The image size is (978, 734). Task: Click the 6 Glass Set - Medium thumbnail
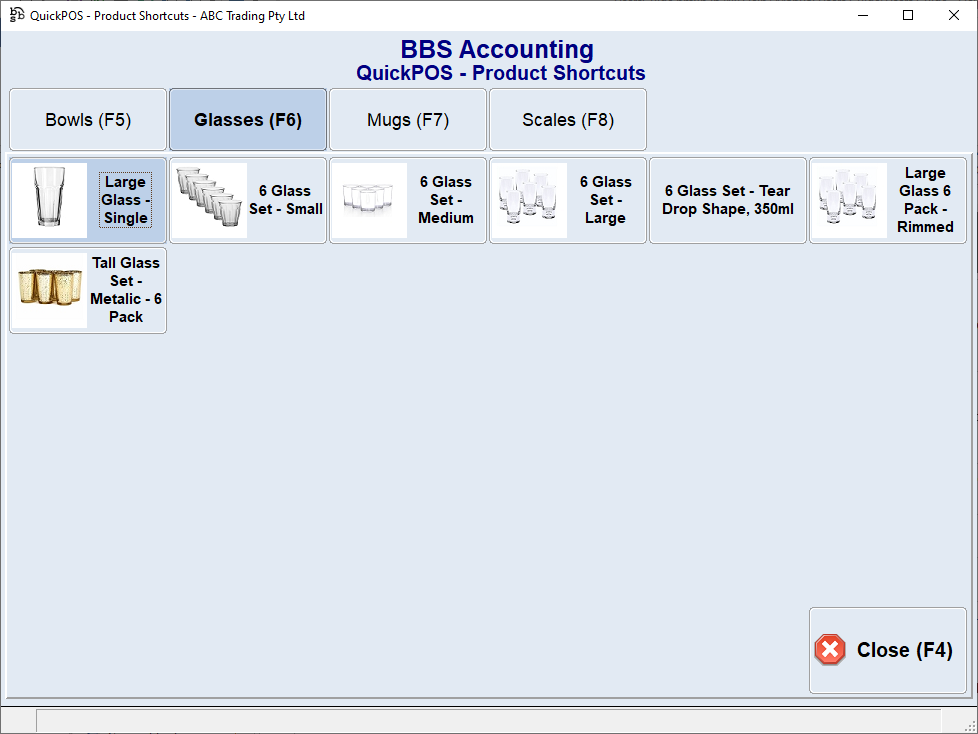[x=368, y=199]
